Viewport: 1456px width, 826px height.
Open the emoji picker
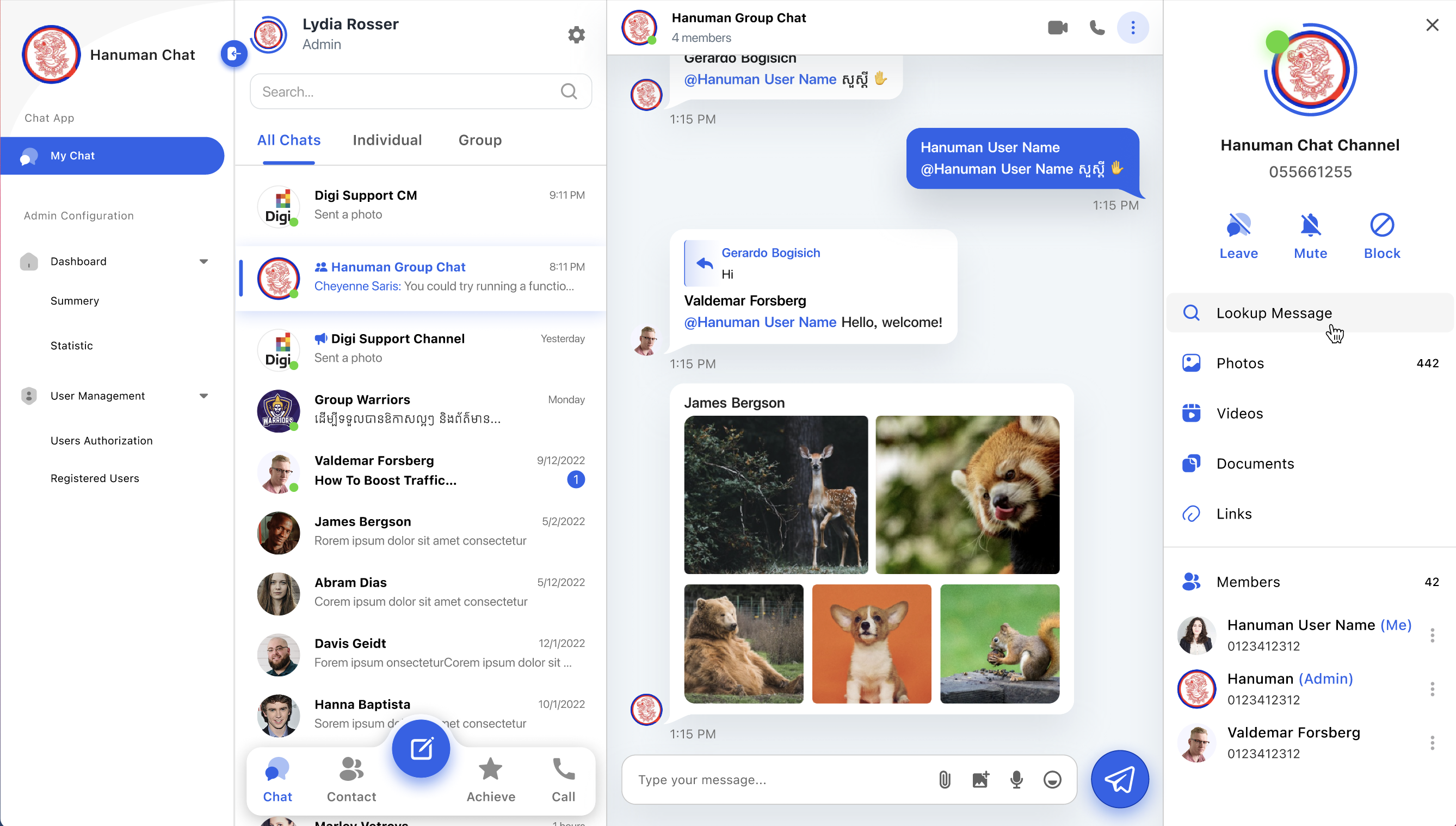pyautogui.click(x=1052, y=780)
